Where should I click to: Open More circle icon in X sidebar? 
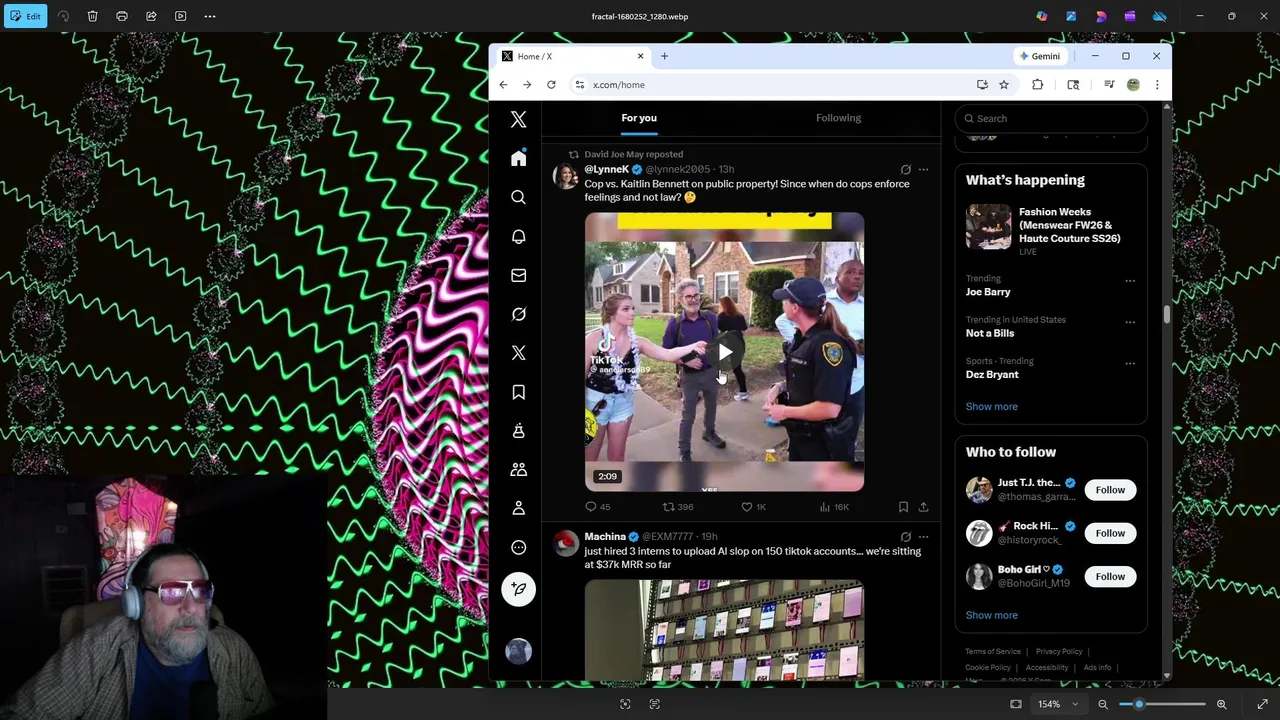tap(518, 547)
